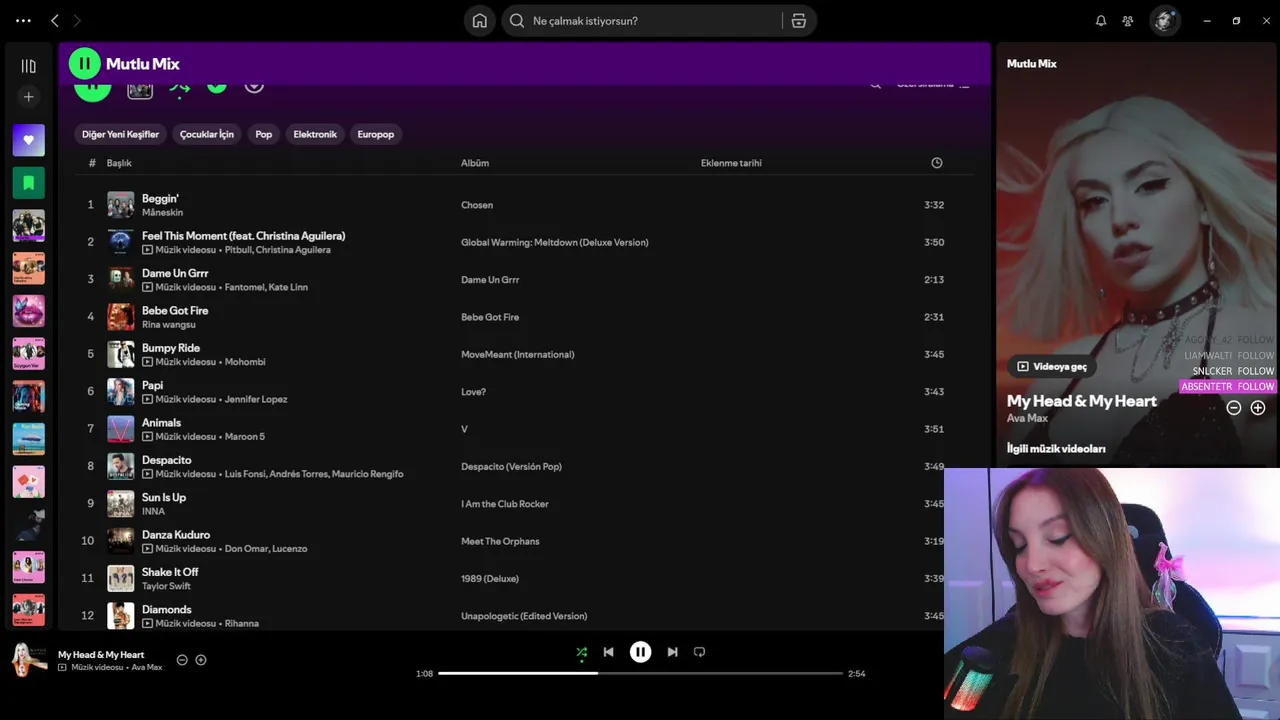Click the Animals cover thumbnail
Image resolution: width=1280 pixels, height=720 pixels.
(x=121, y=429)
